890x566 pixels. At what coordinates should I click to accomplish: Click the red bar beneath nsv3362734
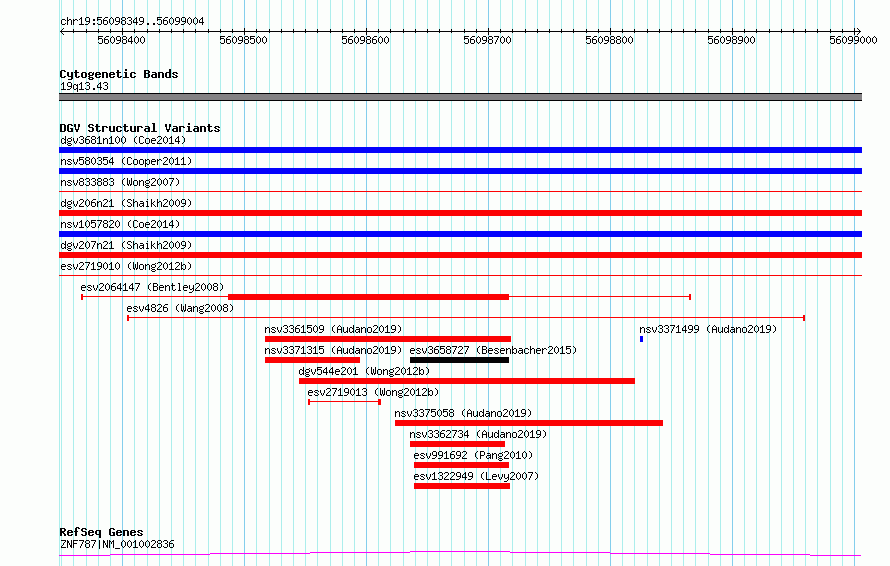[x=457, y=444]
